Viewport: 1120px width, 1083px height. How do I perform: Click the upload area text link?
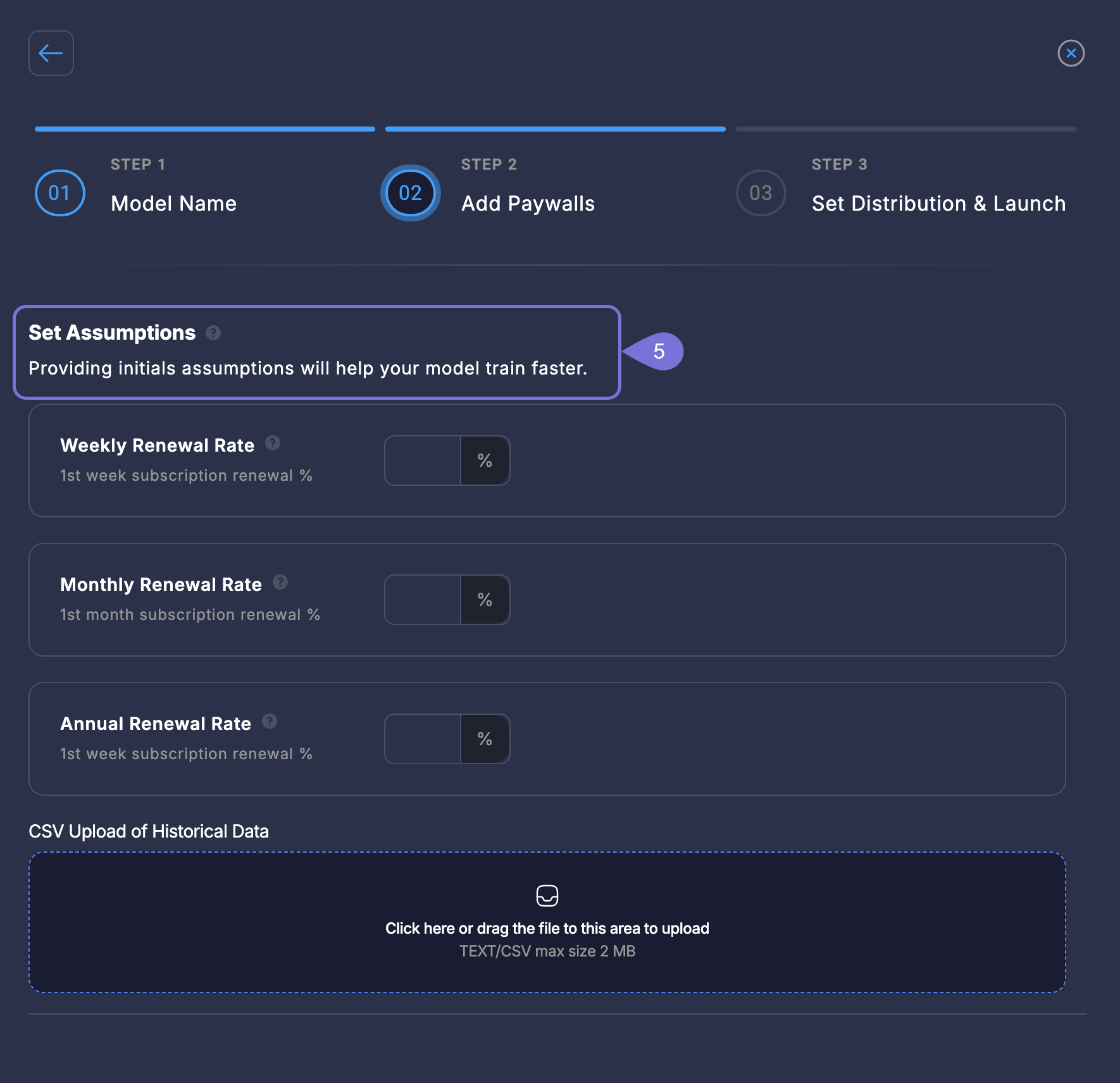pyautogui.click(x=547, y=928)
